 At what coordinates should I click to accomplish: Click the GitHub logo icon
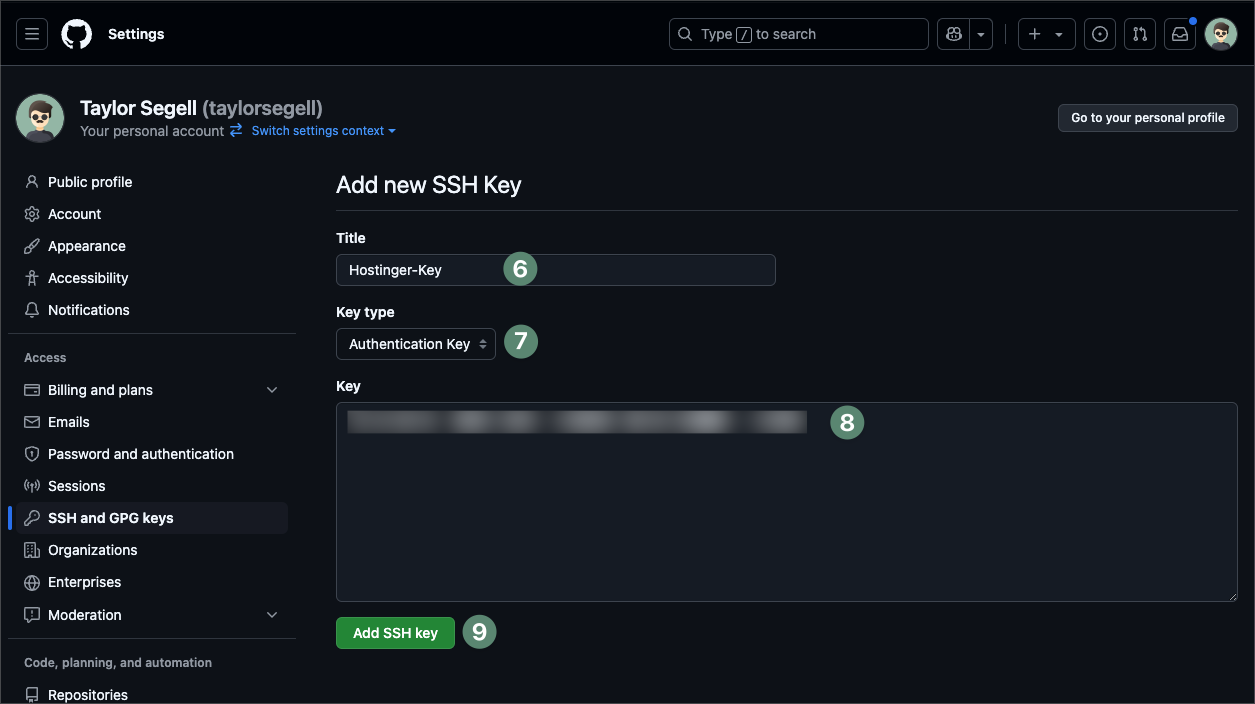(x=76, y=34)
